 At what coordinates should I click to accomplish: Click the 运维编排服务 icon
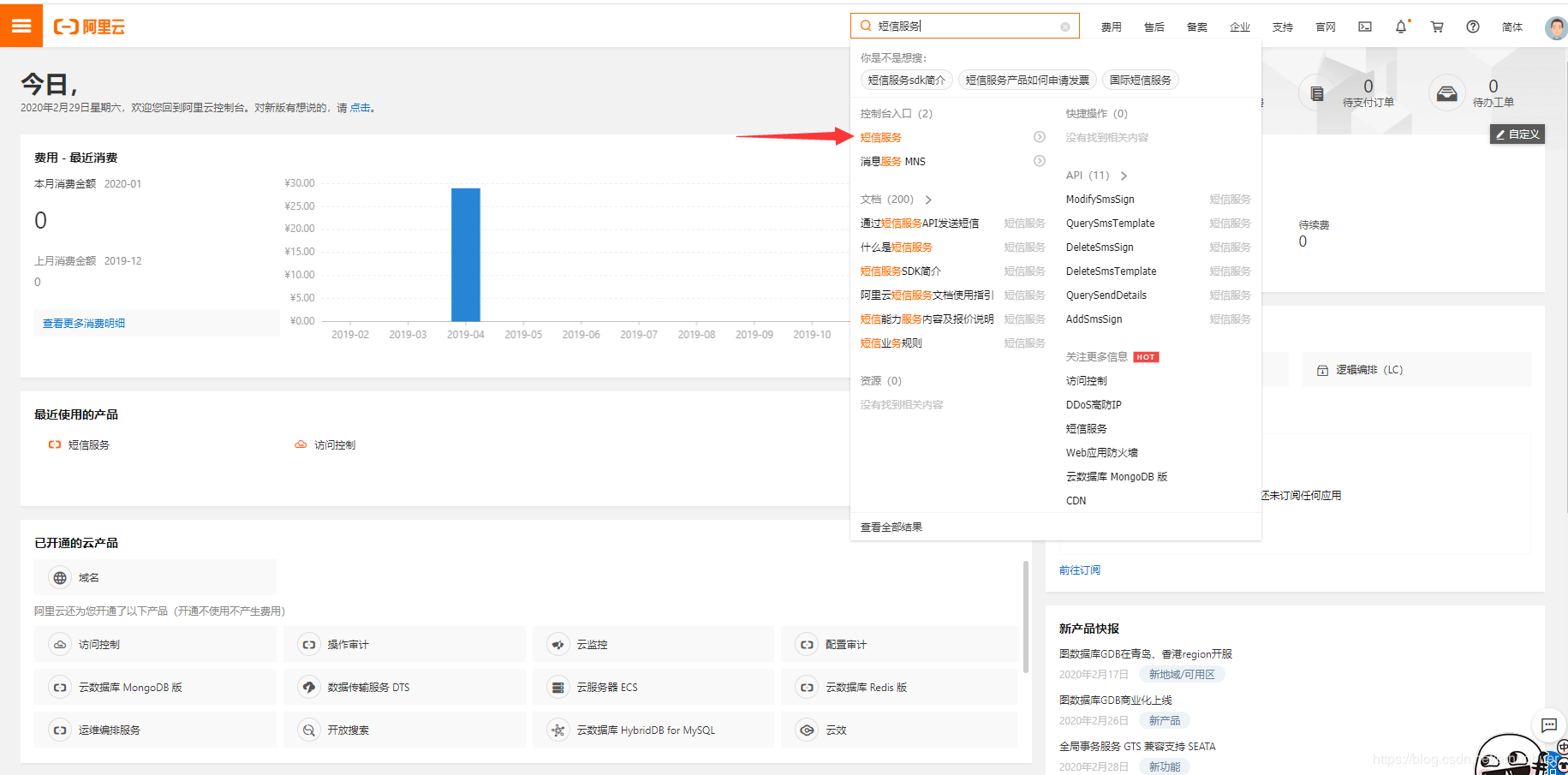click(x=60, y=730)
